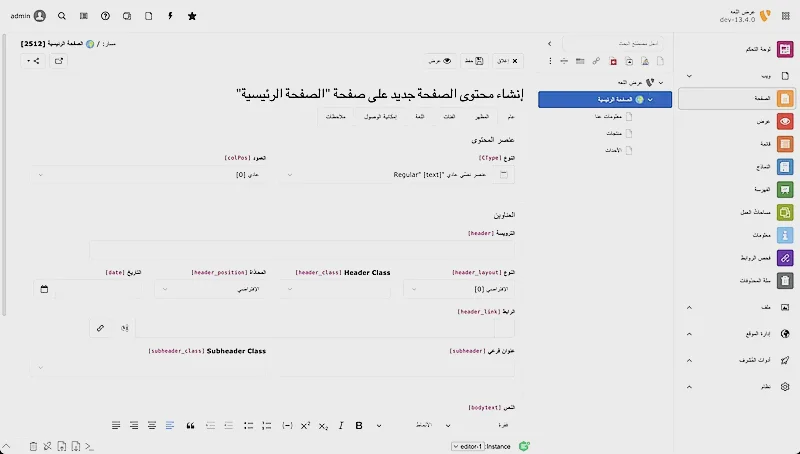Click the active blue alignment button

(170, 425)
